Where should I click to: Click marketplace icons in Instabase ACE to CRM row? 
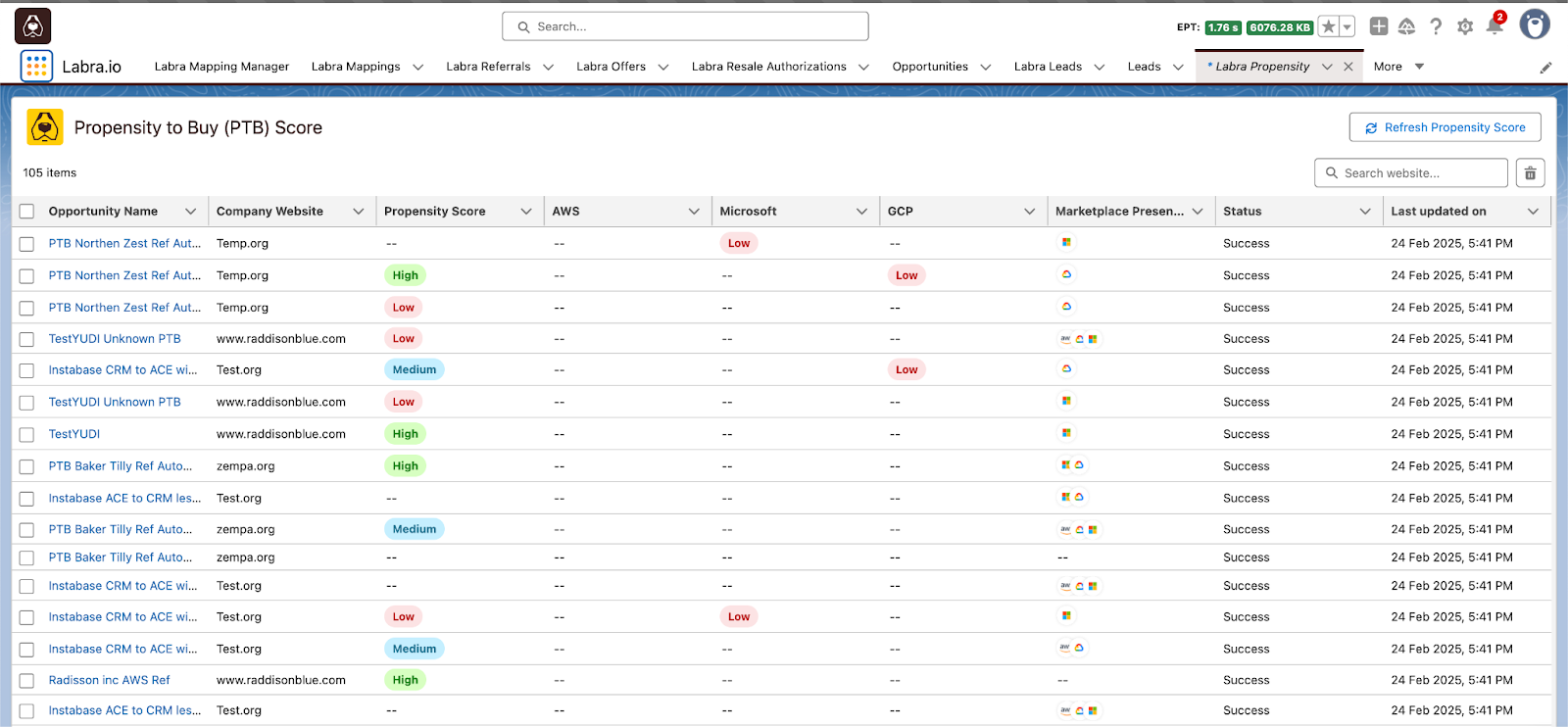pos(1072,498)
